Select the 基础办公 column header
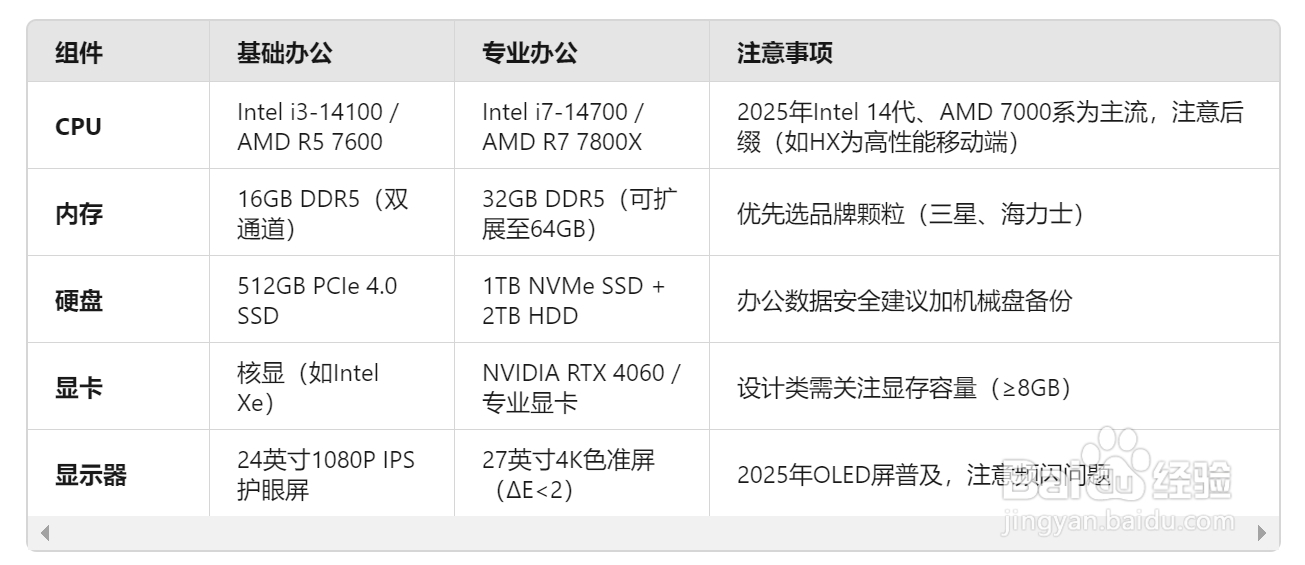This screenshot has width=1305, height=565. 284,53
